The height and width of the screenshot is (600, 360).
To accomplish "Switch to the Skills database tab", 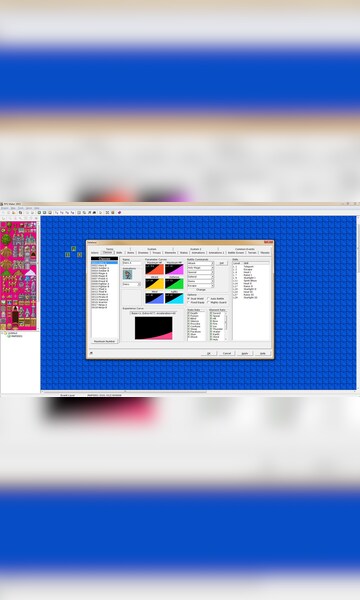I will click(x=119, y=253).
